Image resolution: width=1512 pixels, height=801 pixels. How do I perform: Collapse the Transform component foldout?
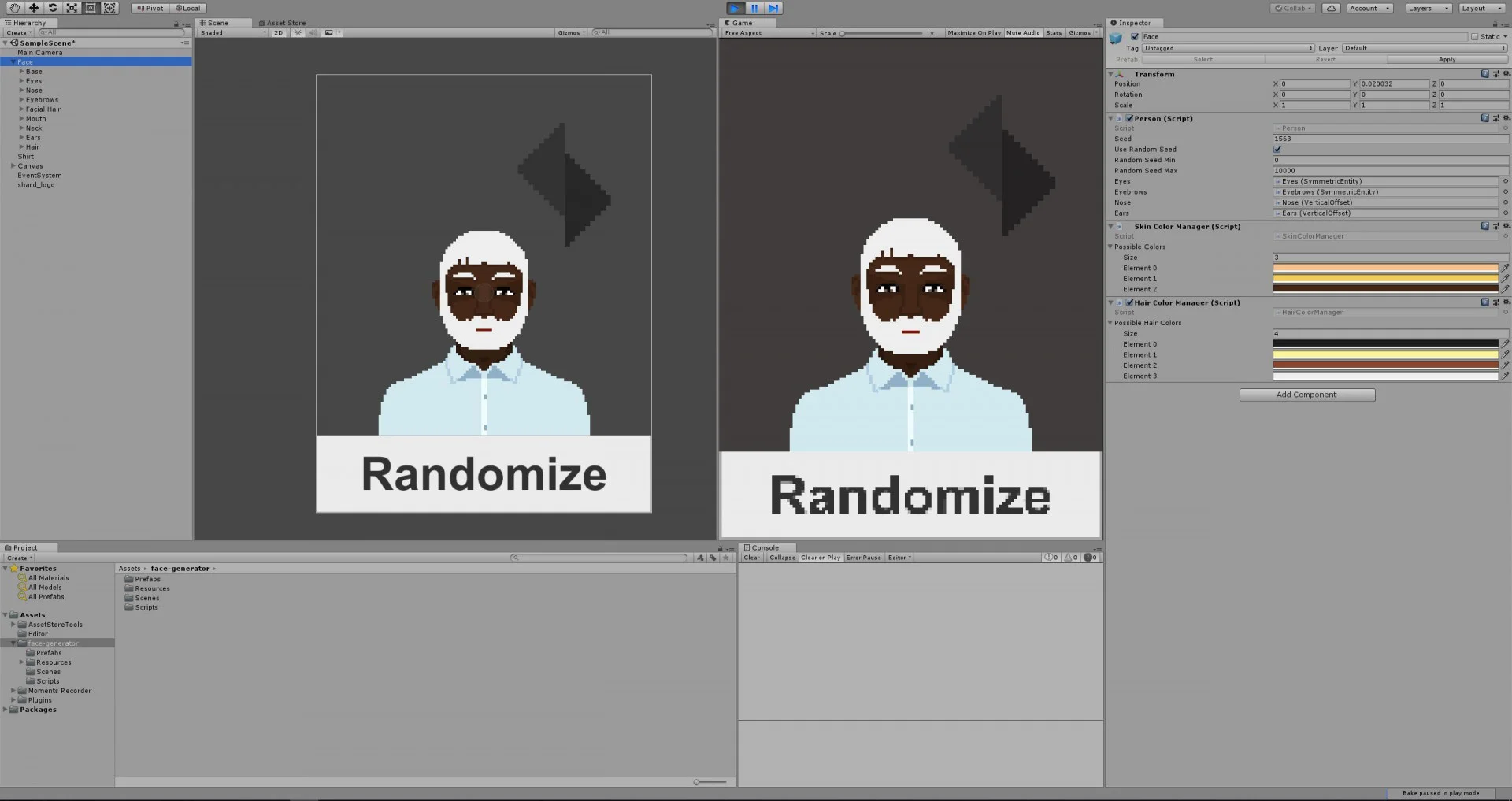pos(1111,74)
